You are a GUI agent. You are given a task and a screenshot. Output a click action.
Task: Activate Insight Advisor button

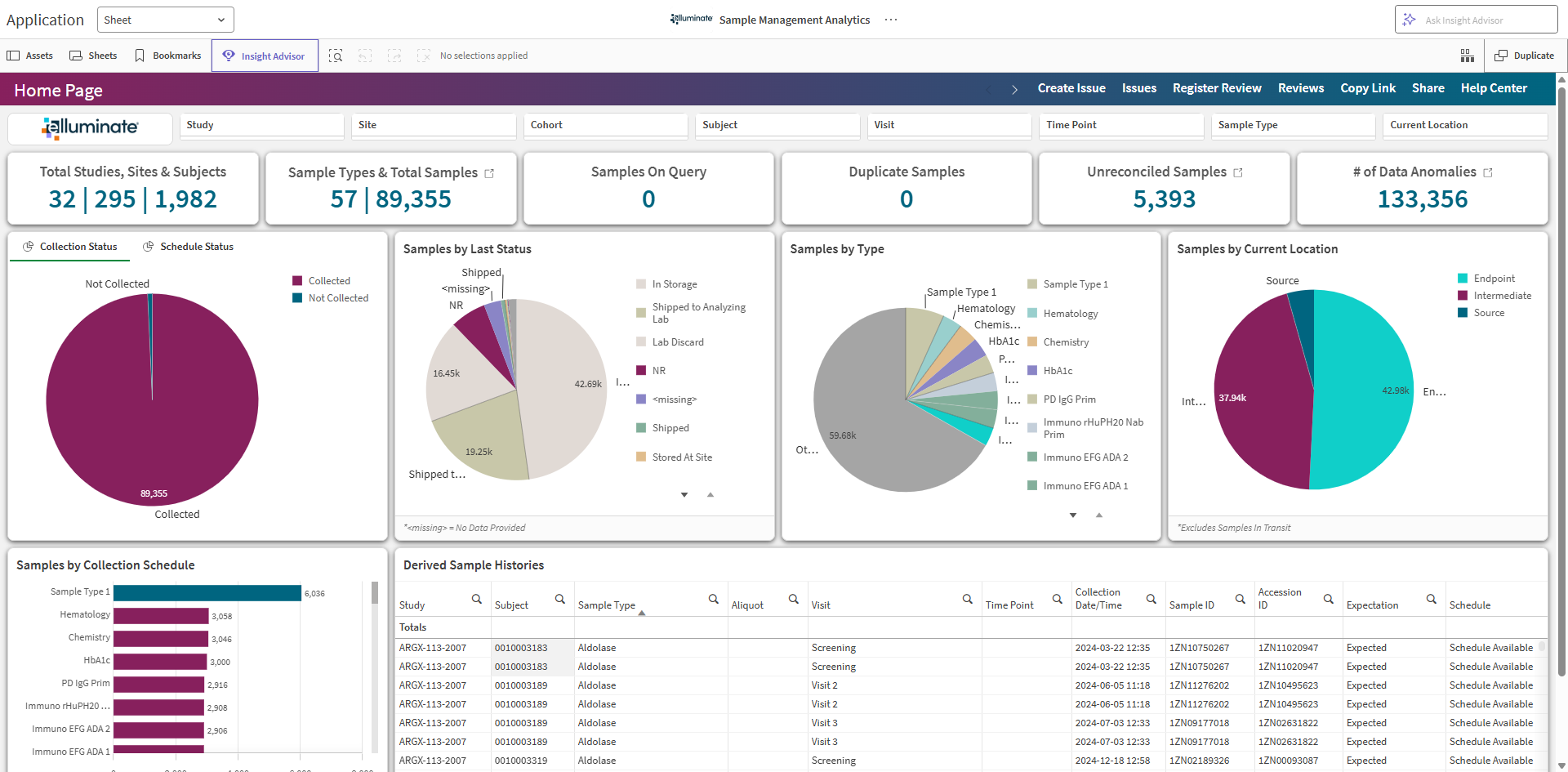(265, 56)
